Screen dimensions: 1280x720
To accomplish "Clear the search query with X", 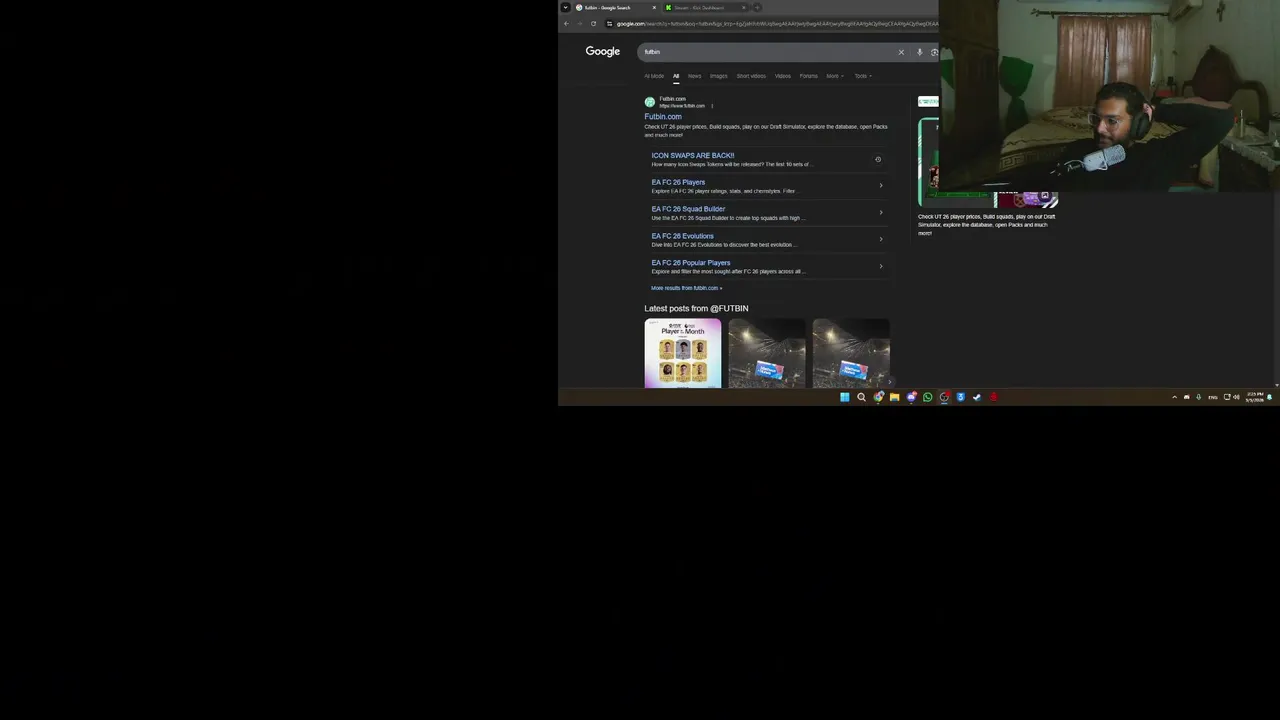I will pos(901,52).
